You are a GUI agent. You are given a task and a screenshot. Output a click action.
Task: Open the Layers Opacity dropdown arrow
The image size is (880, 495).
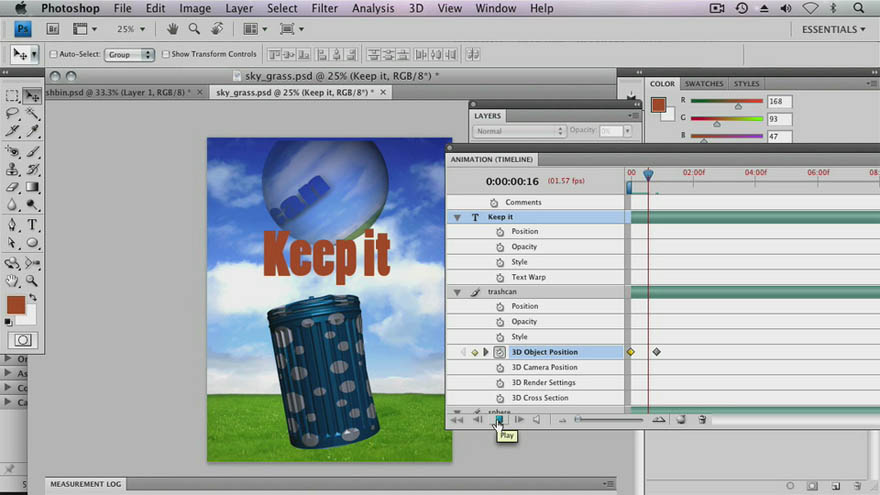[627, 131]
